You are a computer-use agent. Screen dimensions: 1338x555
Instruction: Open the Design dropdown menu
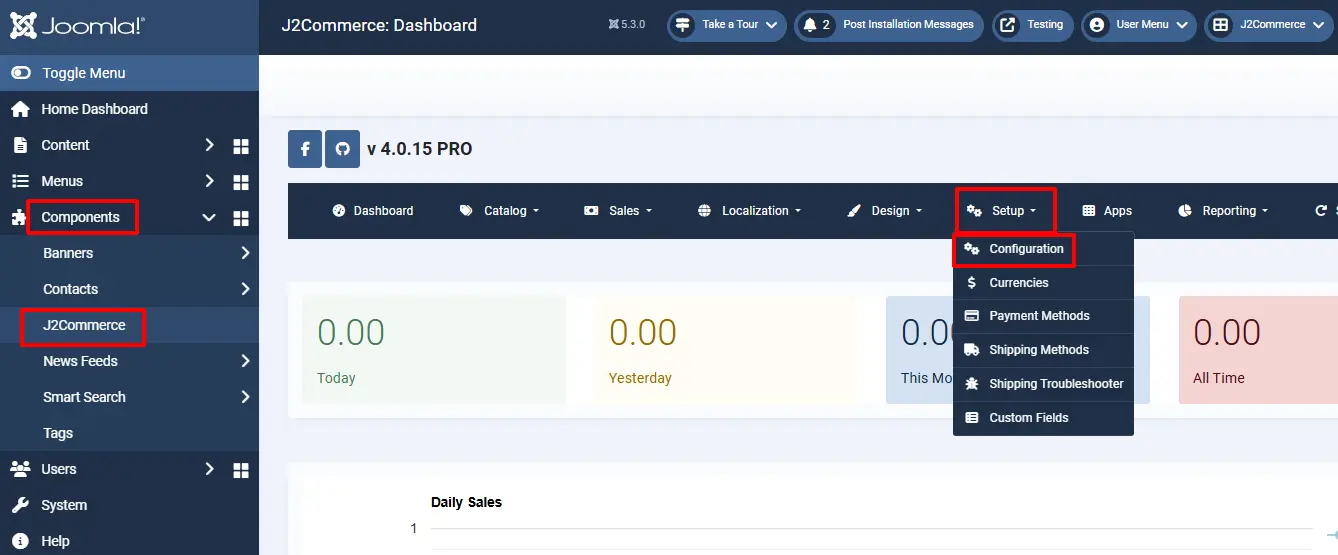click(x=884, y=211)
